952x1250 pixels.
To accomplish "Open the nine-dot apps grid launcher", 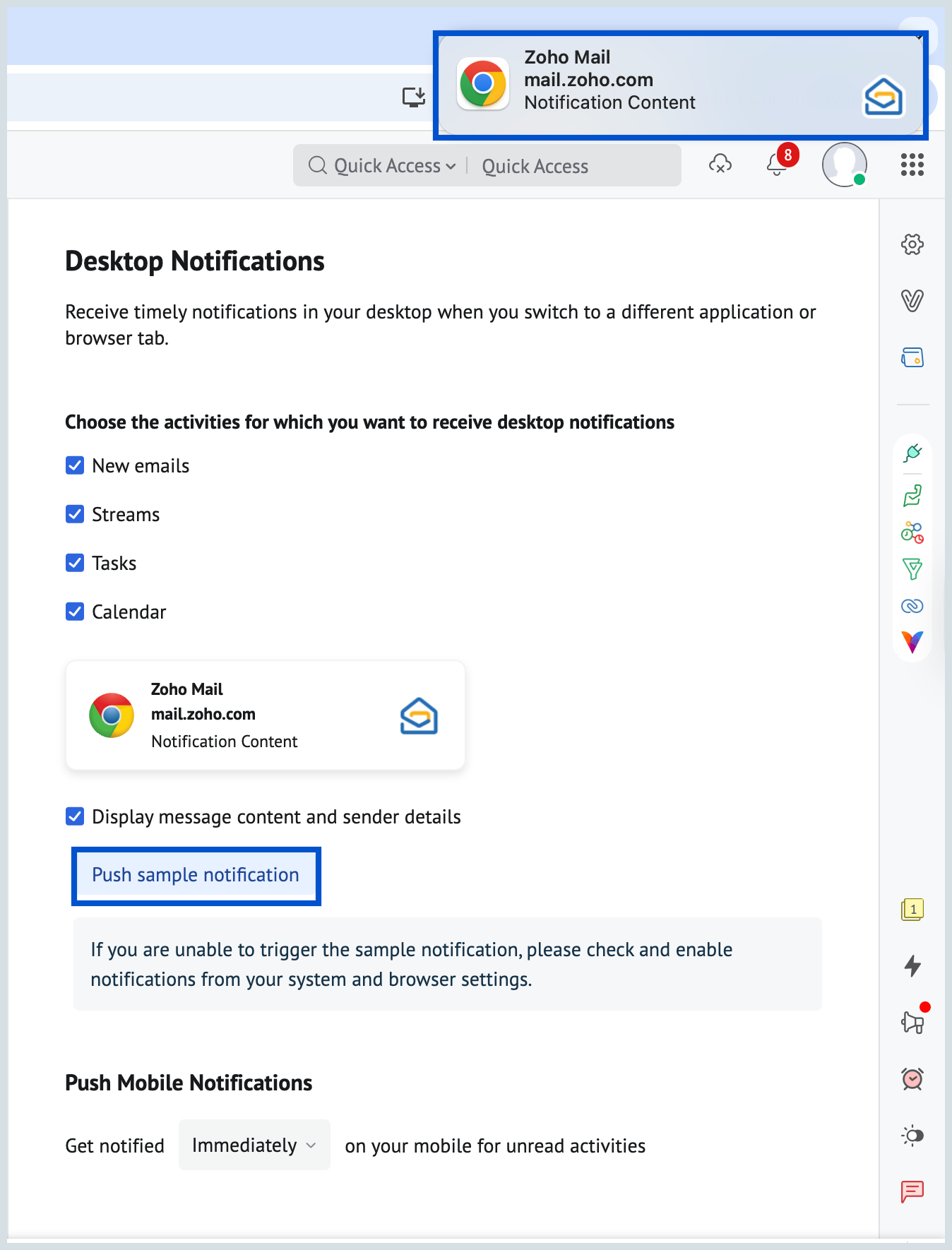I will coord(912,165).
